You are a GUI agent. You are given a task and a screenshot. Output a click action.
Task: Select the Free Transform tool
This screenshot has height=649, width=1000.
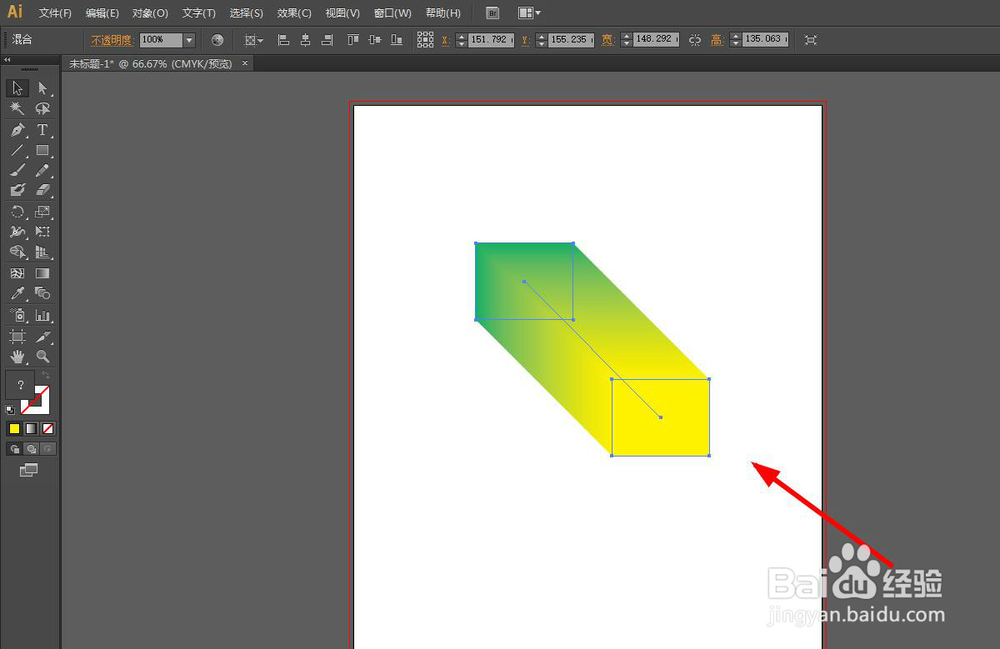(42, 231)
